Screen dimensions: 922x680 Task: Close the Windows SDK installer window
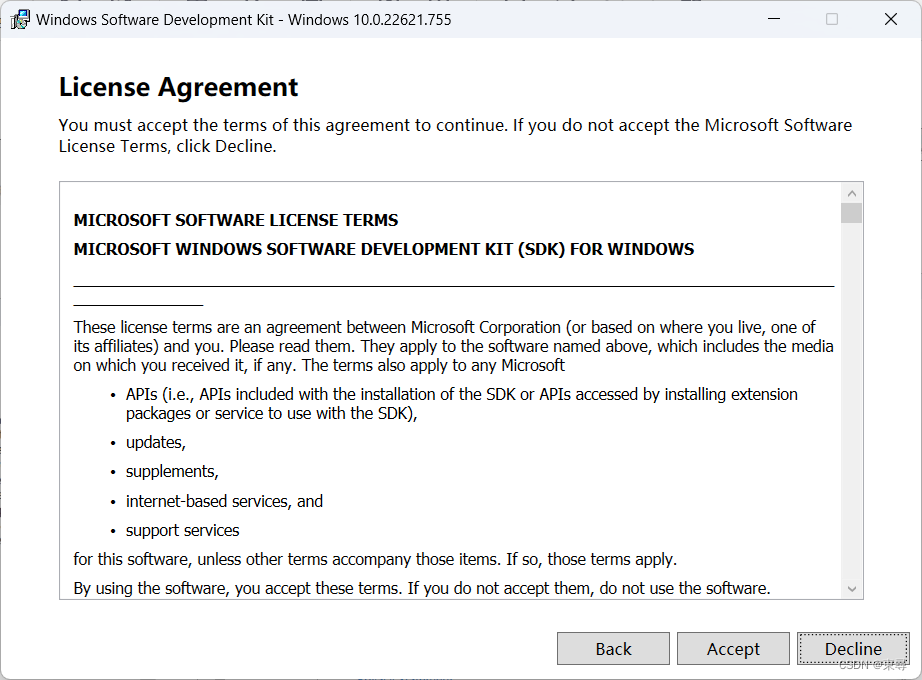coord(889,19)
